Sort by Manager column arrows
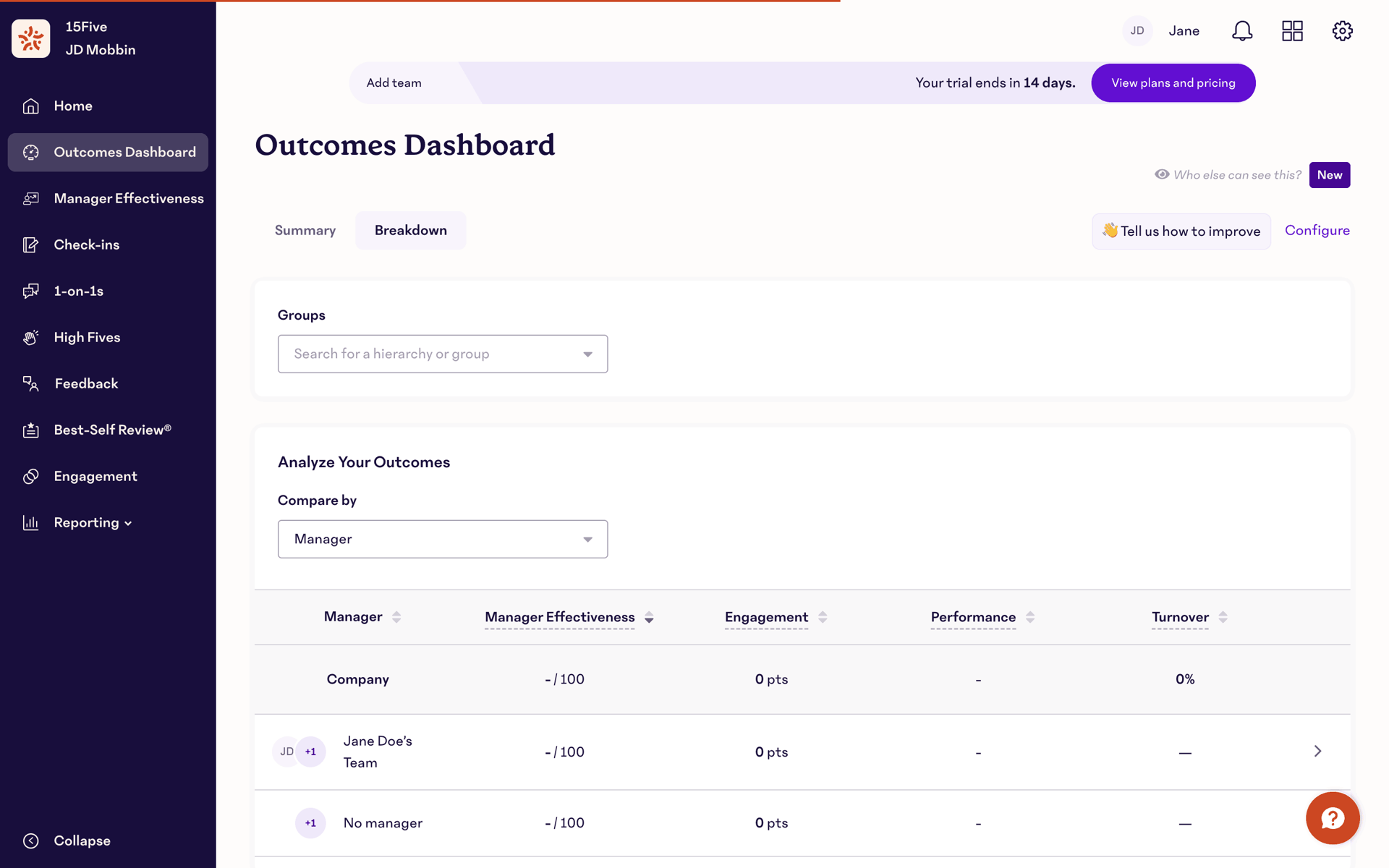The width and height of the screenshot is (1389, 868). (x=396, y=617)
